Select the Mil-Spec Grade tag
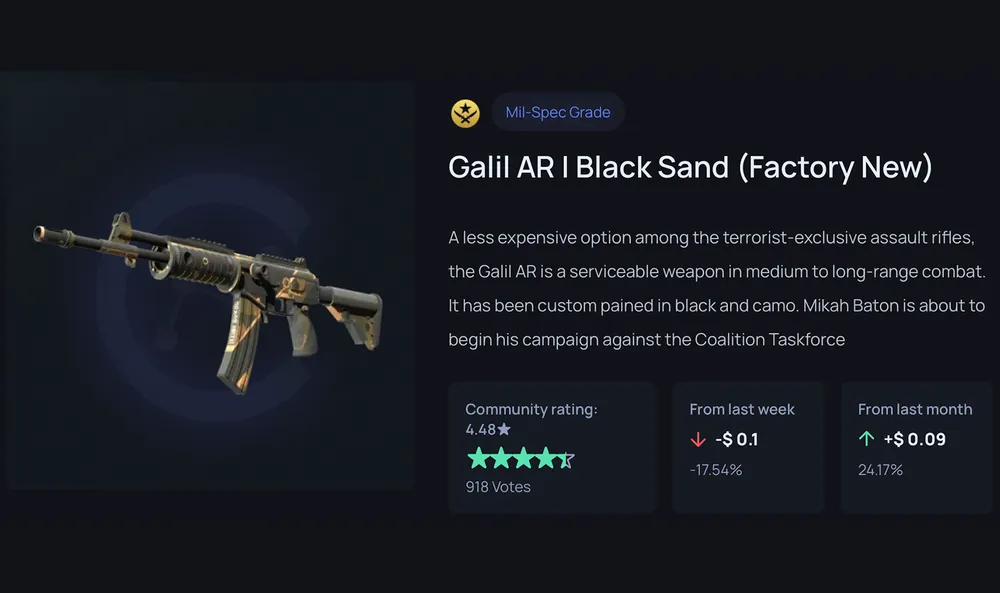The height and width of the screenshot is (593, 1000). (557, 112)
